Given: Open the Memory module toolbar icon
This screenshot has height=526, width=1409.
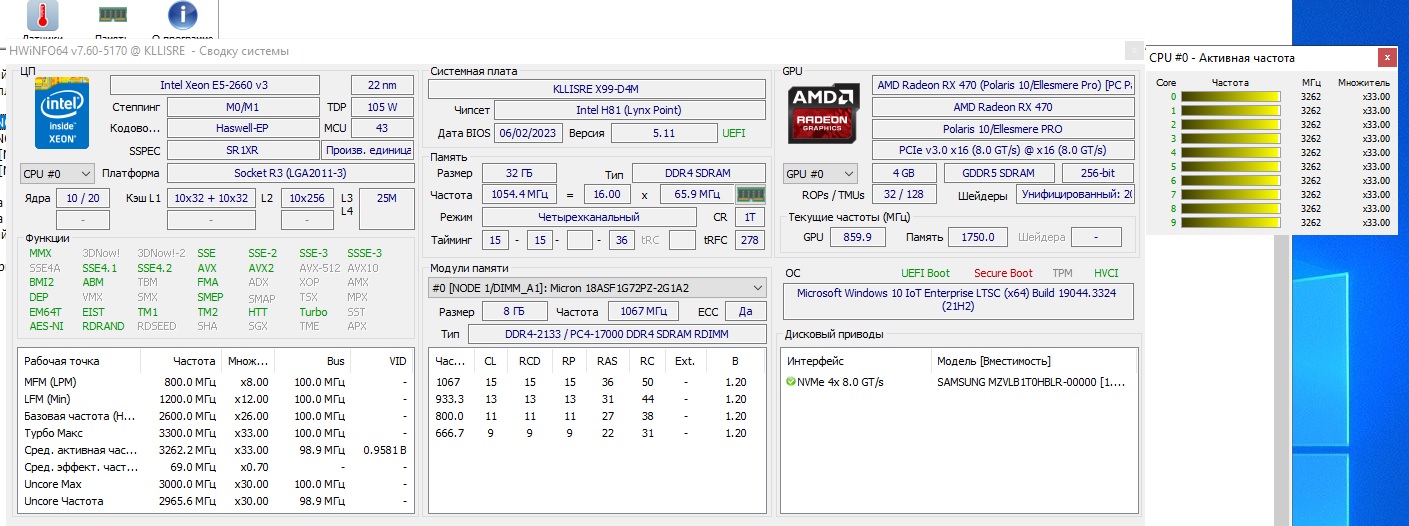Looking at the screenshot, I should tap(112, 14).
